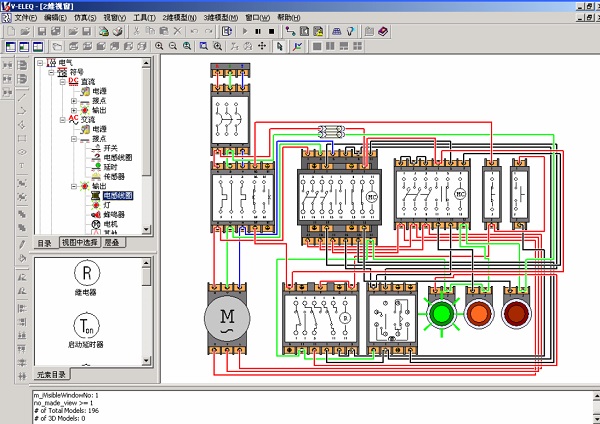Click the Zoom In magnifier icon

160,46
